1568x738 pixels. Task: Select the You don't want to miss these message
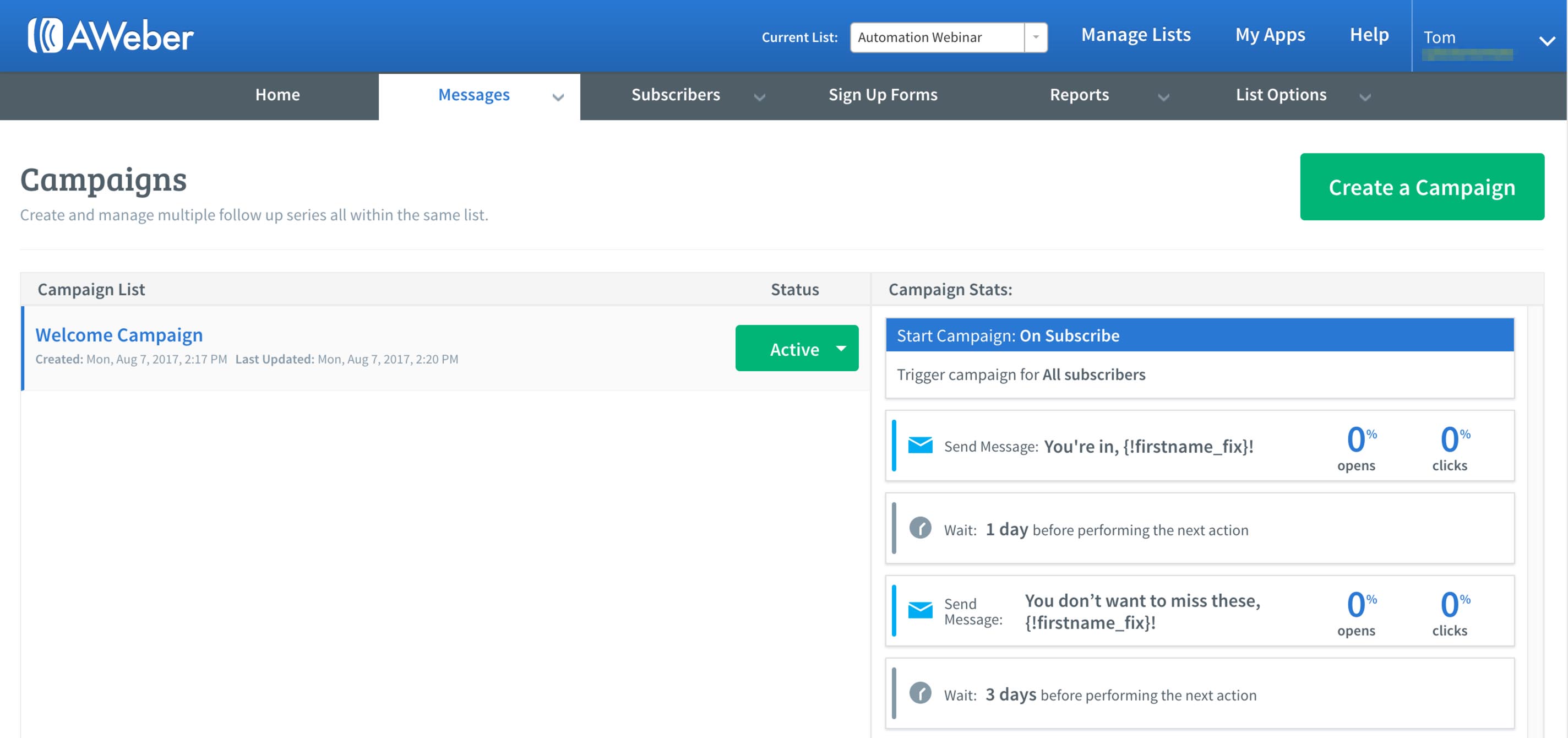pyautogui.click(x=1142, y=611)
